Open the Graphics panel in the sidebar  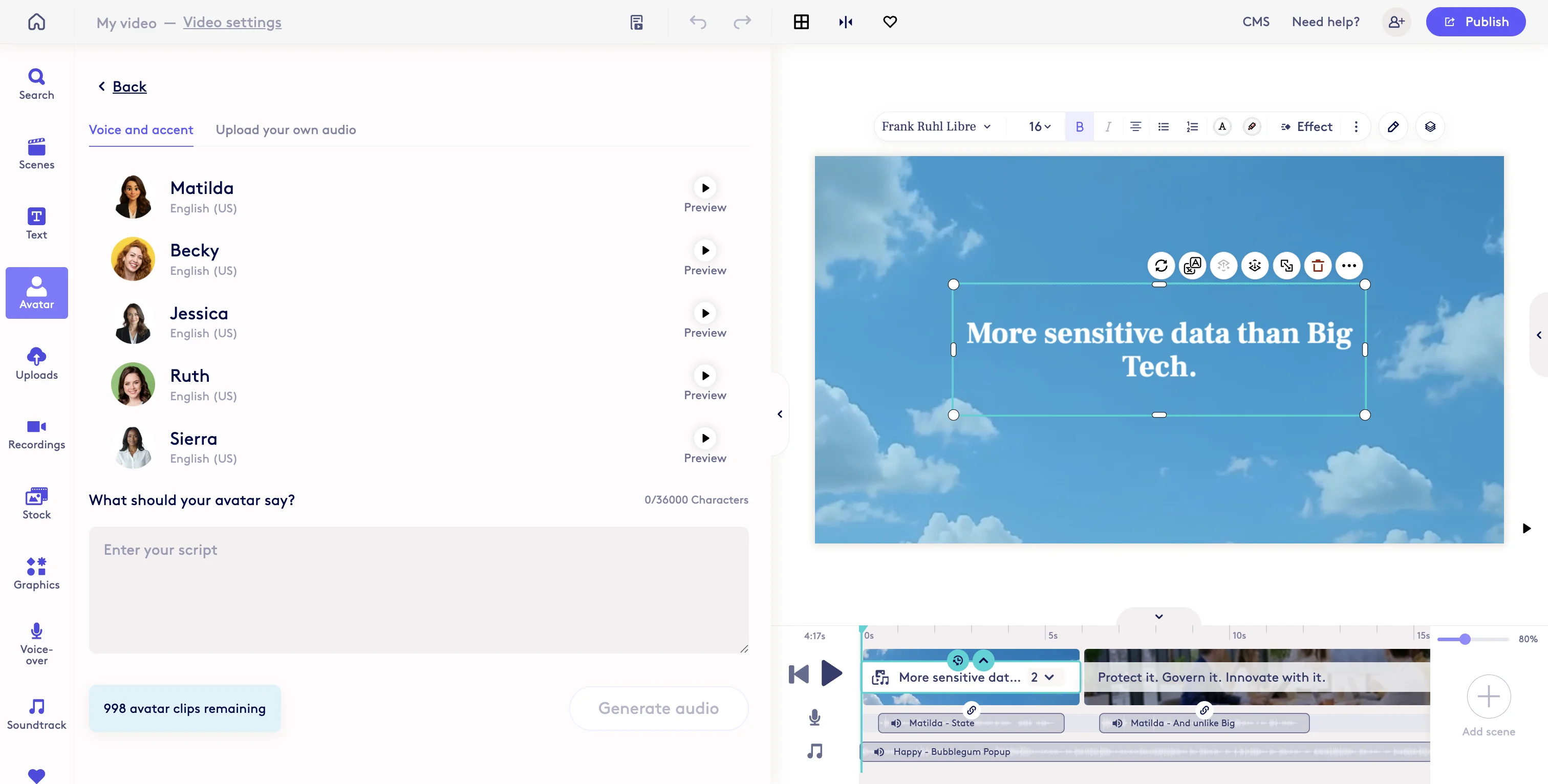36,573
